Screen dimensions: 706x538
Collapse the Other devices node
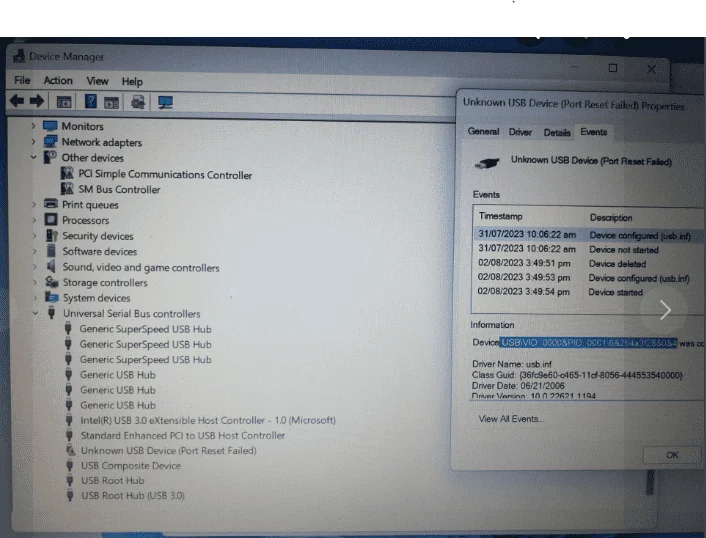[33, 157]
